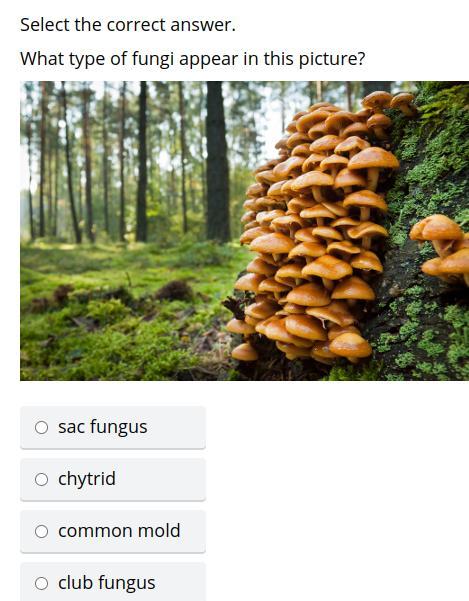The height and width of the screenshot is (601, 469).
Task: Mark the "club fungus" radio button
Action: tap(41, 584)
